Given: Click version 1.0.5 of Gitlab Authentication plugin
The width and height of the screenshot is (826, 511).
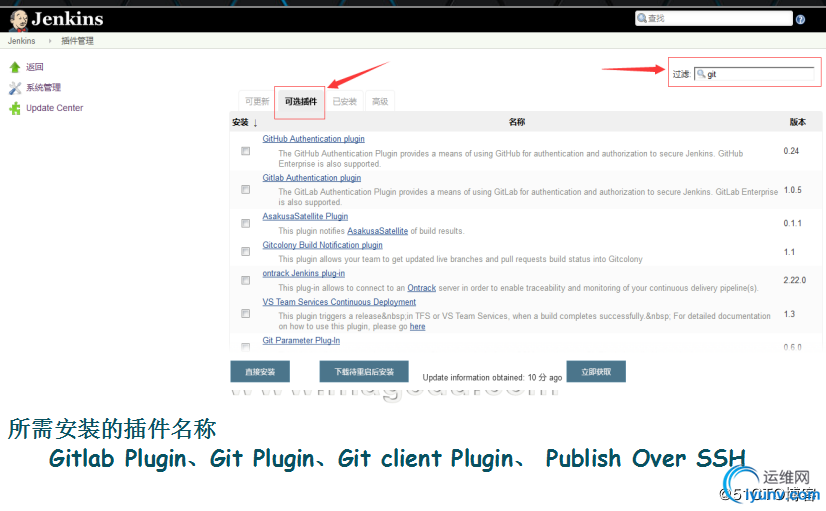Looking at the screenshot, I should point(792,190).
